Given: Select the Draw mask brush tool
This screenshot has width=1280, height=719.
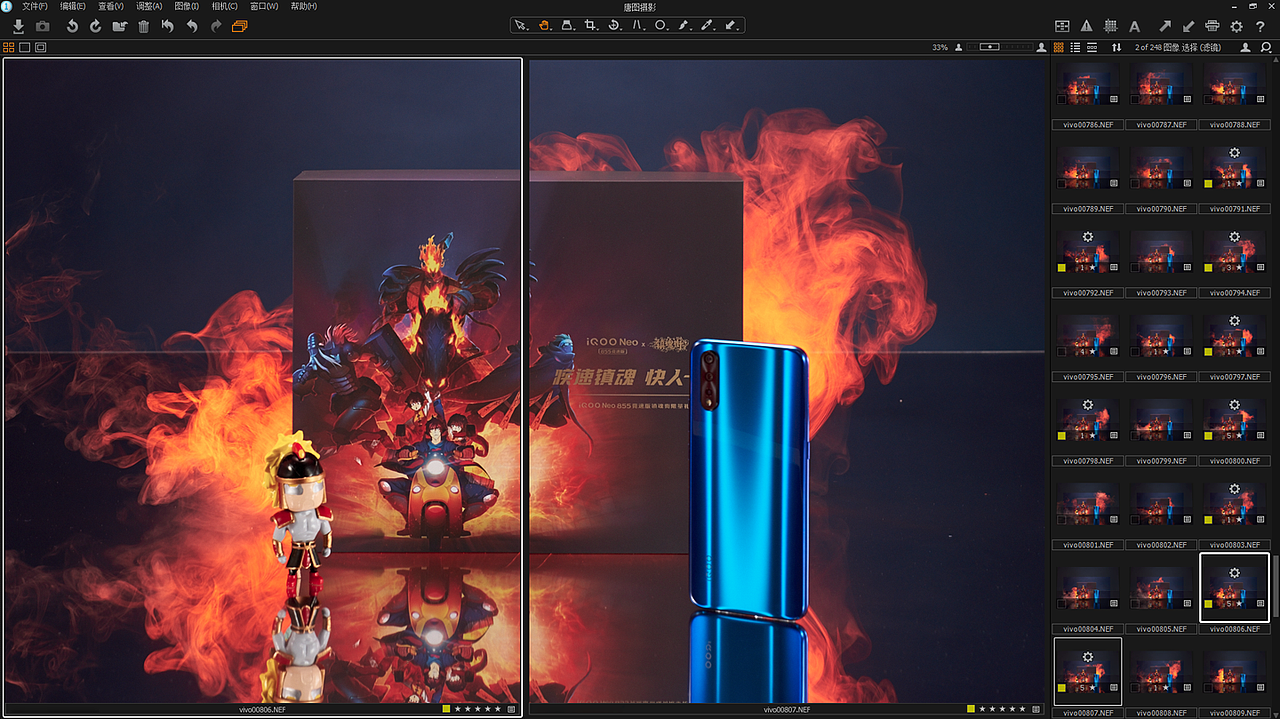Looking at the screenshot, I should [x=684, y=25].
